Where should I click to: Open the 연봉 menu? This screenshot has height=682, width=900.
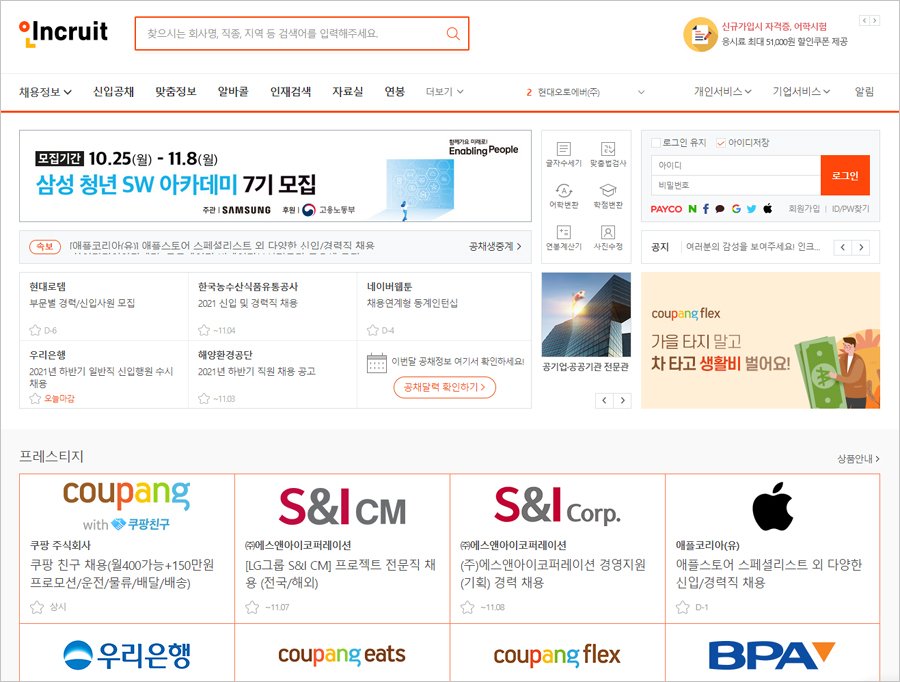[395, 92]
